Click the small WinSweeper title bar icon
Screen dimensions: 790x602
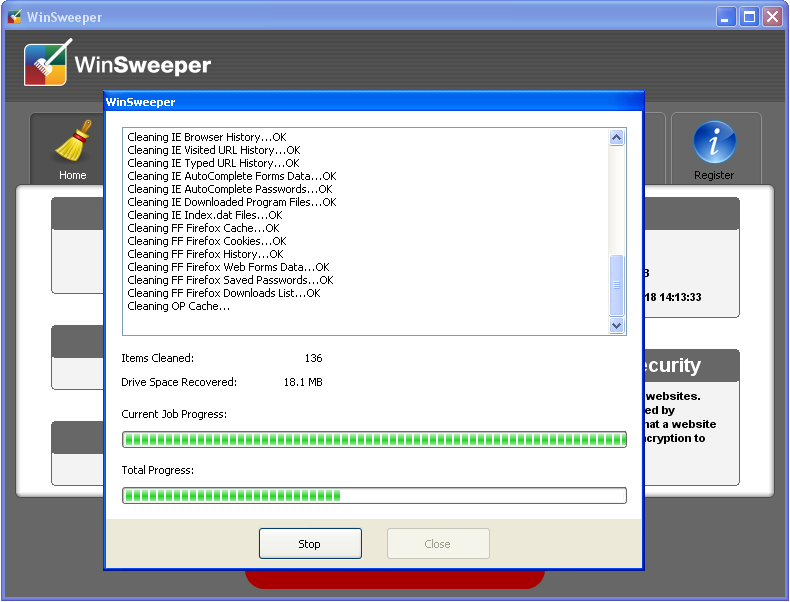[x=14, y=17]
